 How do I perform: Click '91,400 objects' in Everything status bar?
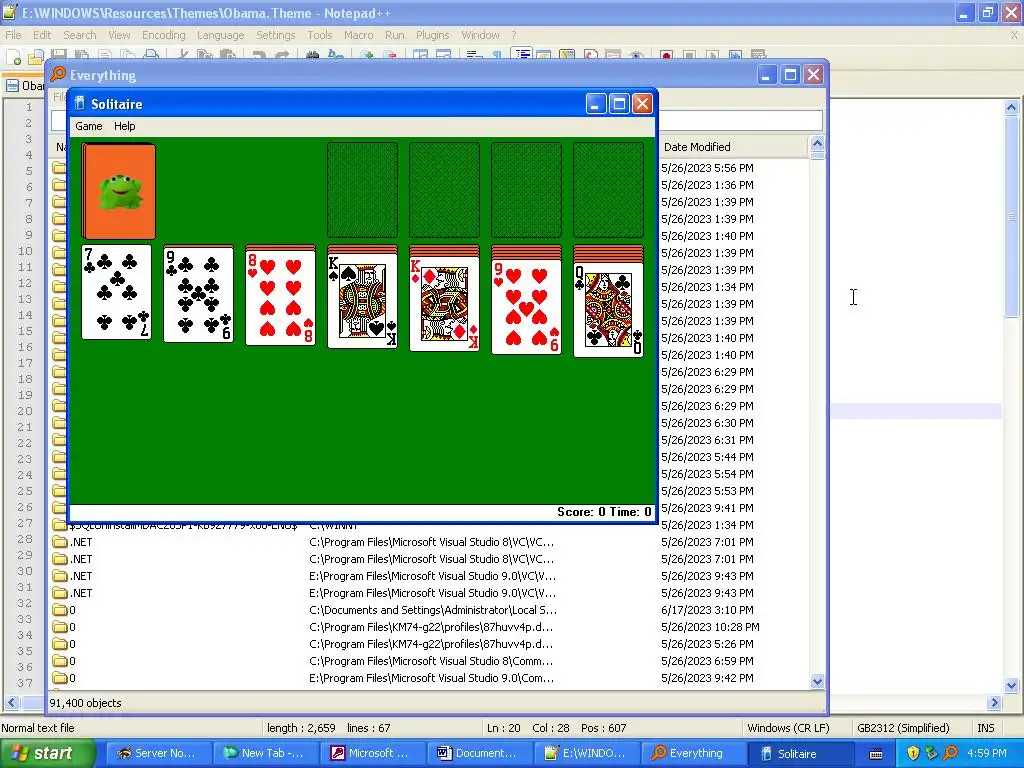click(x=86, y=703)
